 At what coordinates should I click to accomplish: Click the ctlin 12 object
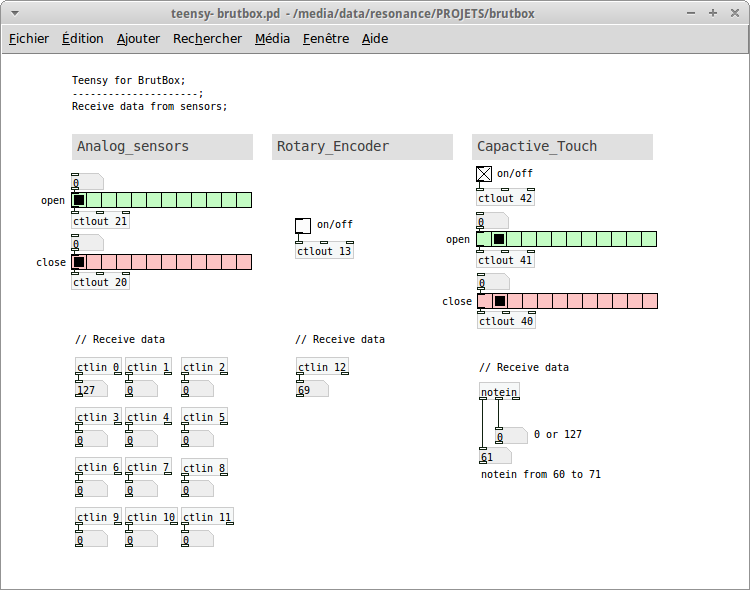[x=322, y=367]
